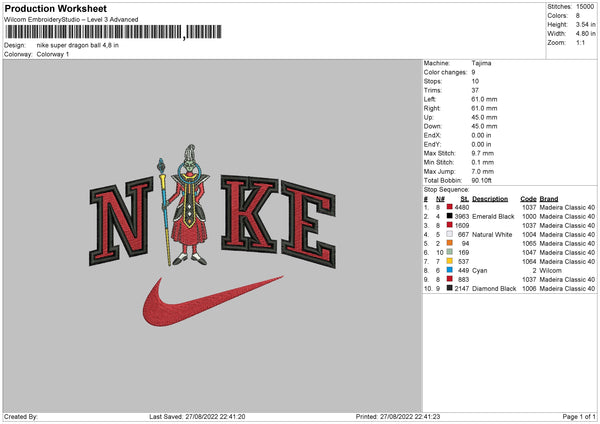Image resolution: width=600 pixels, height=424 pixels.
Task: Click the Min Stitch value '0.1 mm'
Action: tap(483, 162)
